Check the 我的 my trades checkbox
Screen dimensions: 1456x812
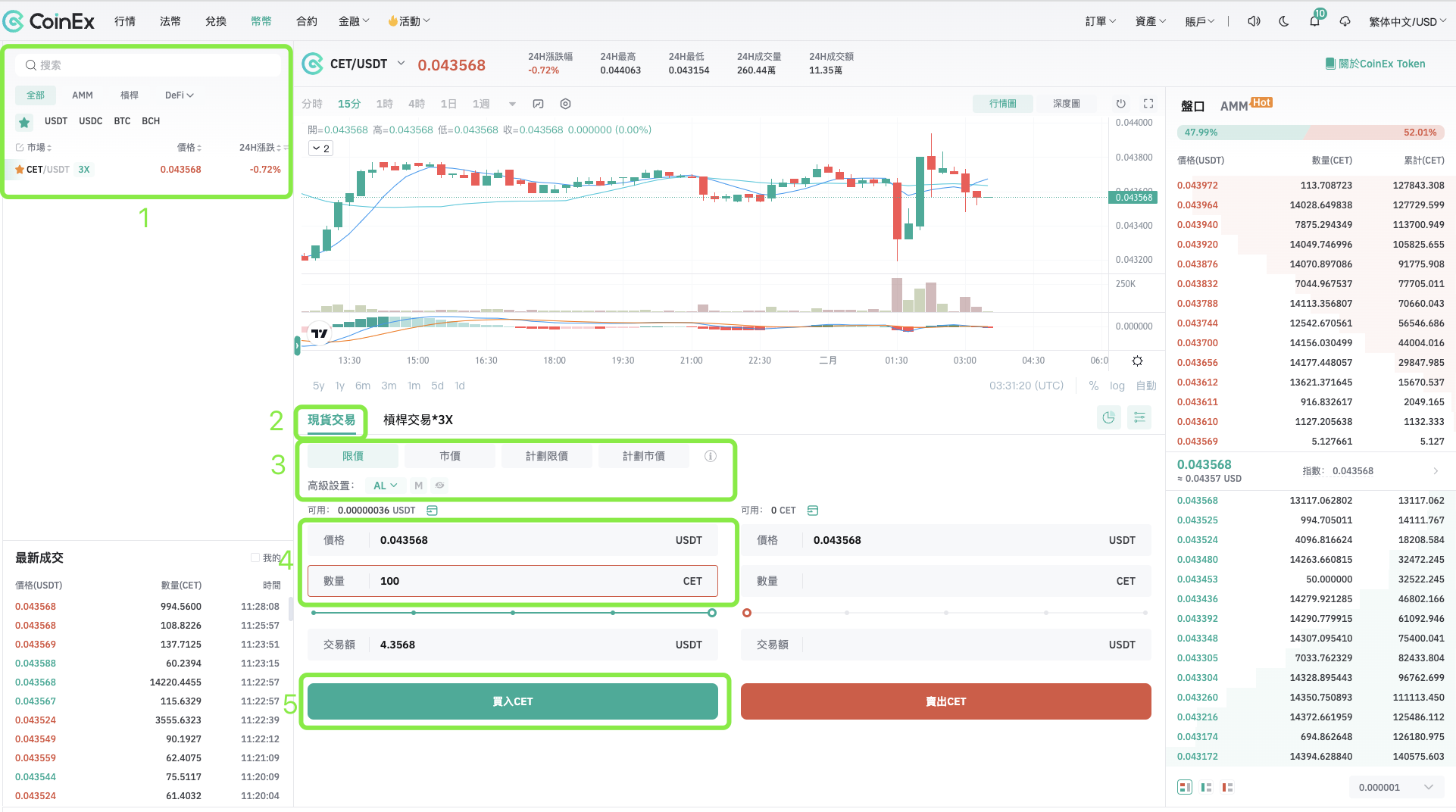pos(255,557)
